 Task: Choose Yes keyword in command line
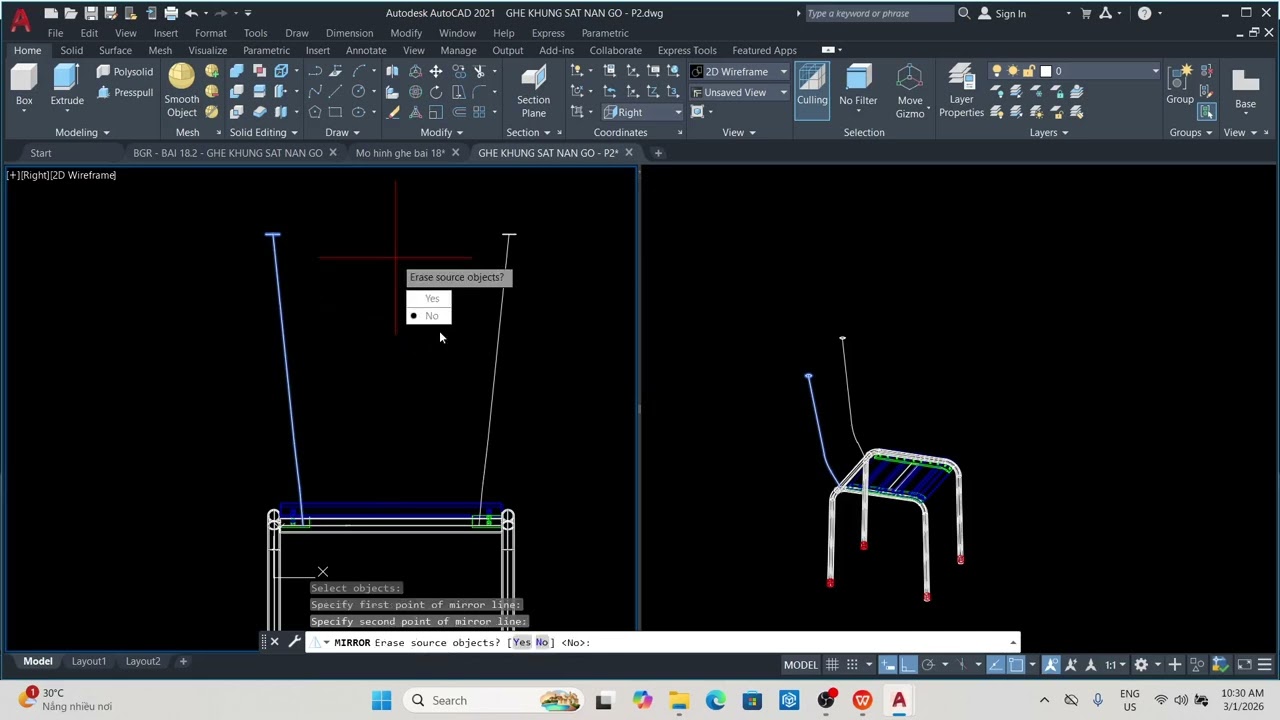pos(522,642)
